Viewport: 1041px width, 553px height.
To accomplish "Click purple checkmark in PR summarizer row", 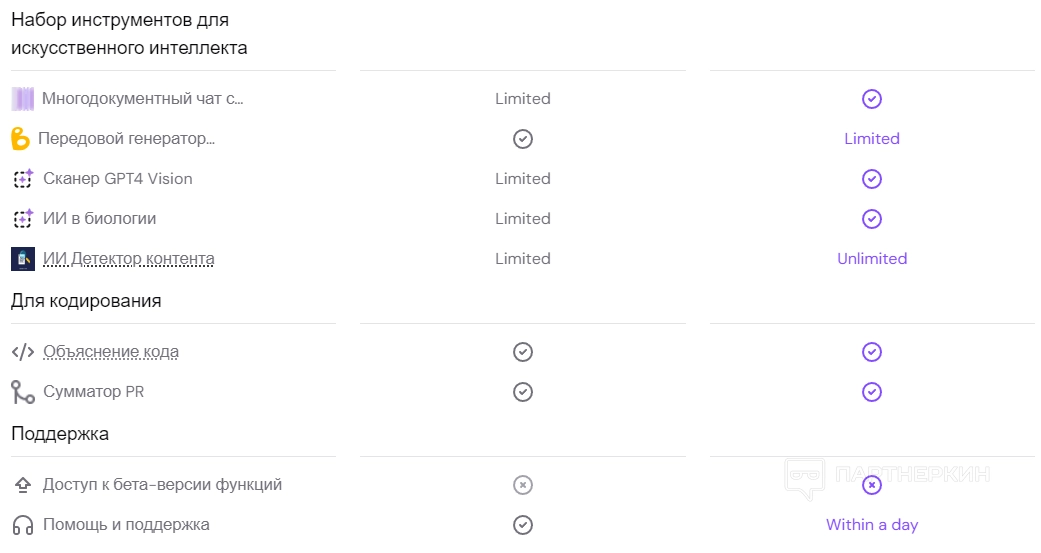I will [872, 392].
